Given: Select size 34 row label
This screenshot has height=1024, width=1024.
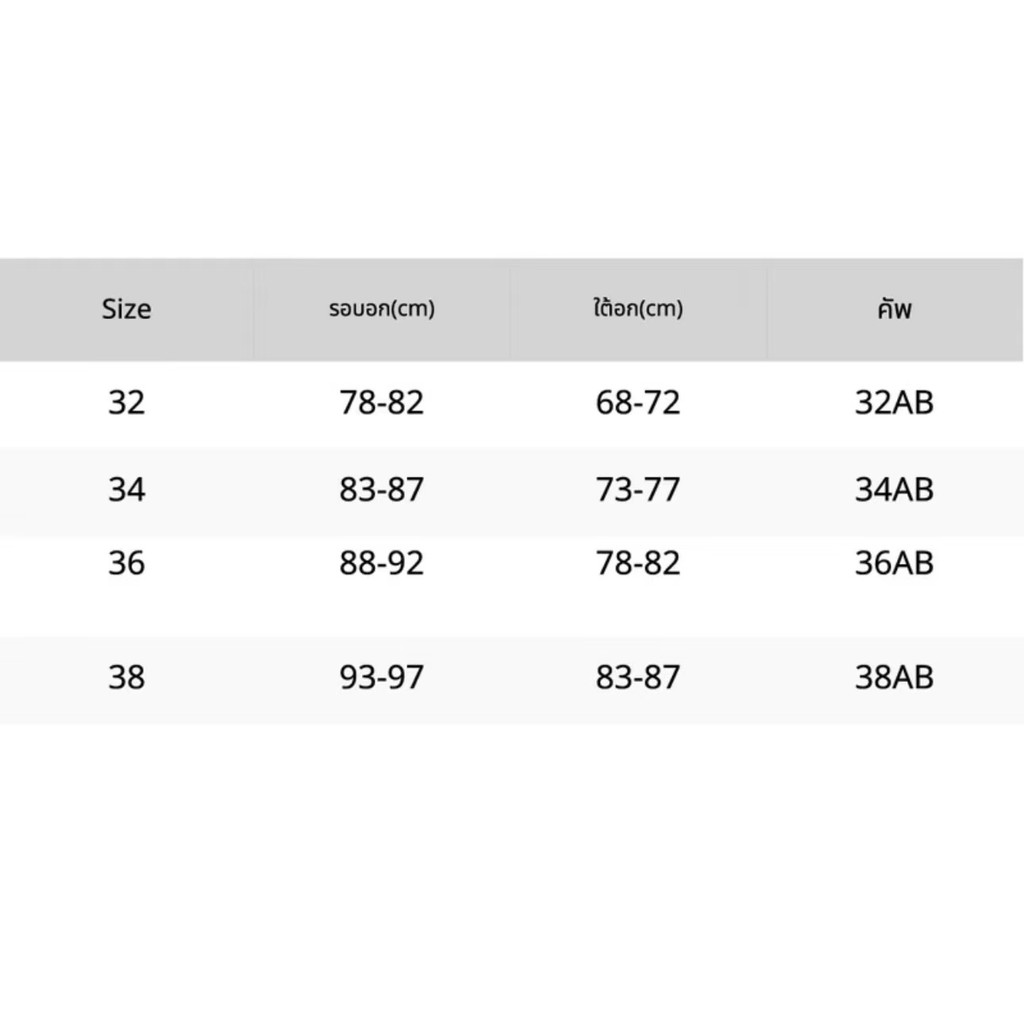Looking at the screenshot, I should tap(126, 489).
